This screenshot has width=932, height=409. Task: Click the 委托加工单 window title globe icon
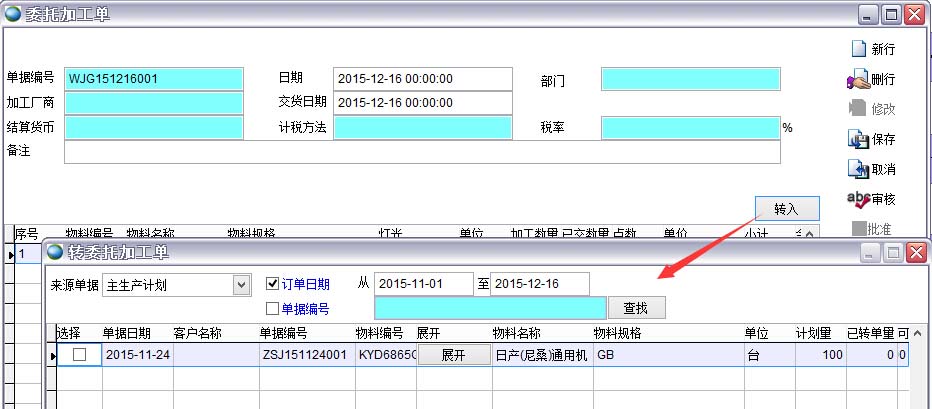click(14, 14)
